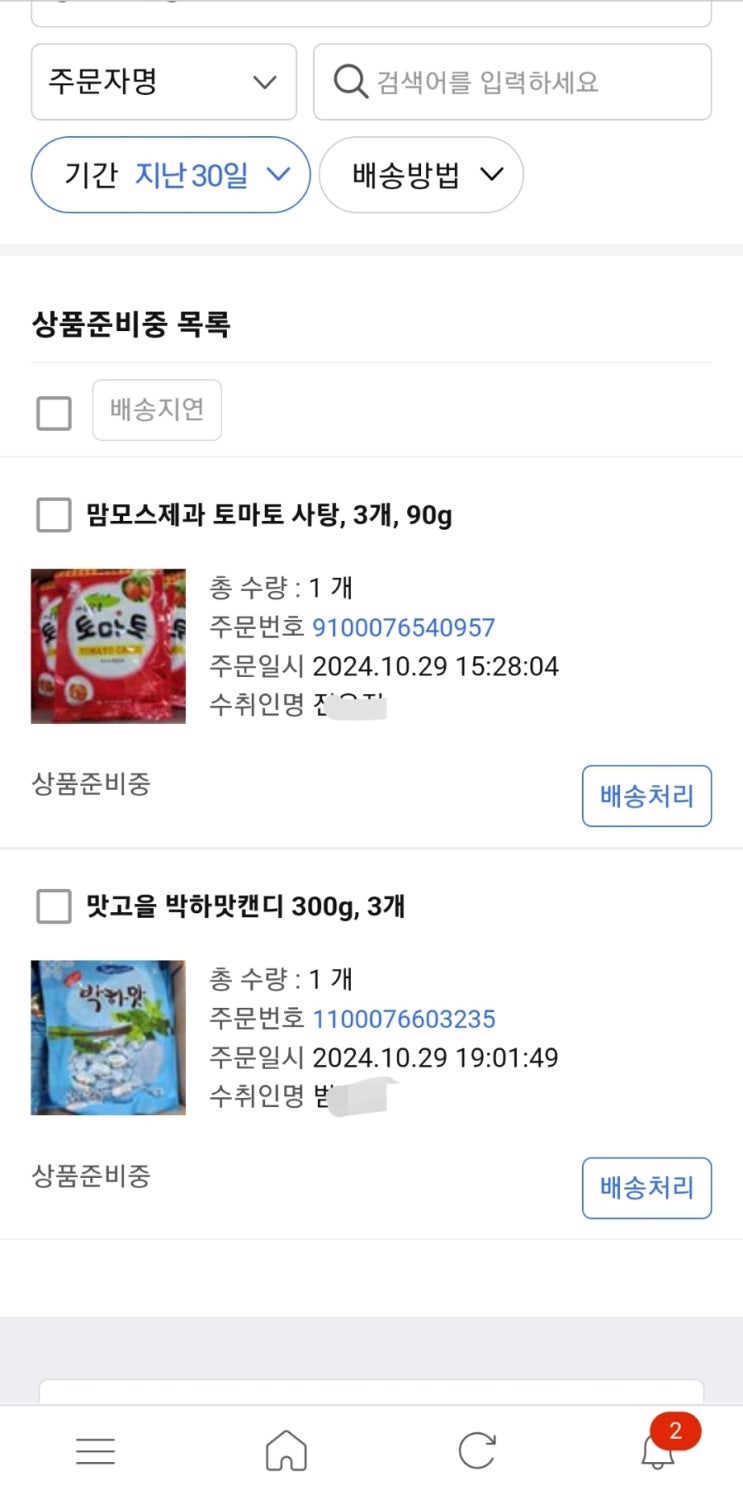Open the 배송방법 filter dropdown
This screenshot has height=1495, width=743.
tap(421, 175)
